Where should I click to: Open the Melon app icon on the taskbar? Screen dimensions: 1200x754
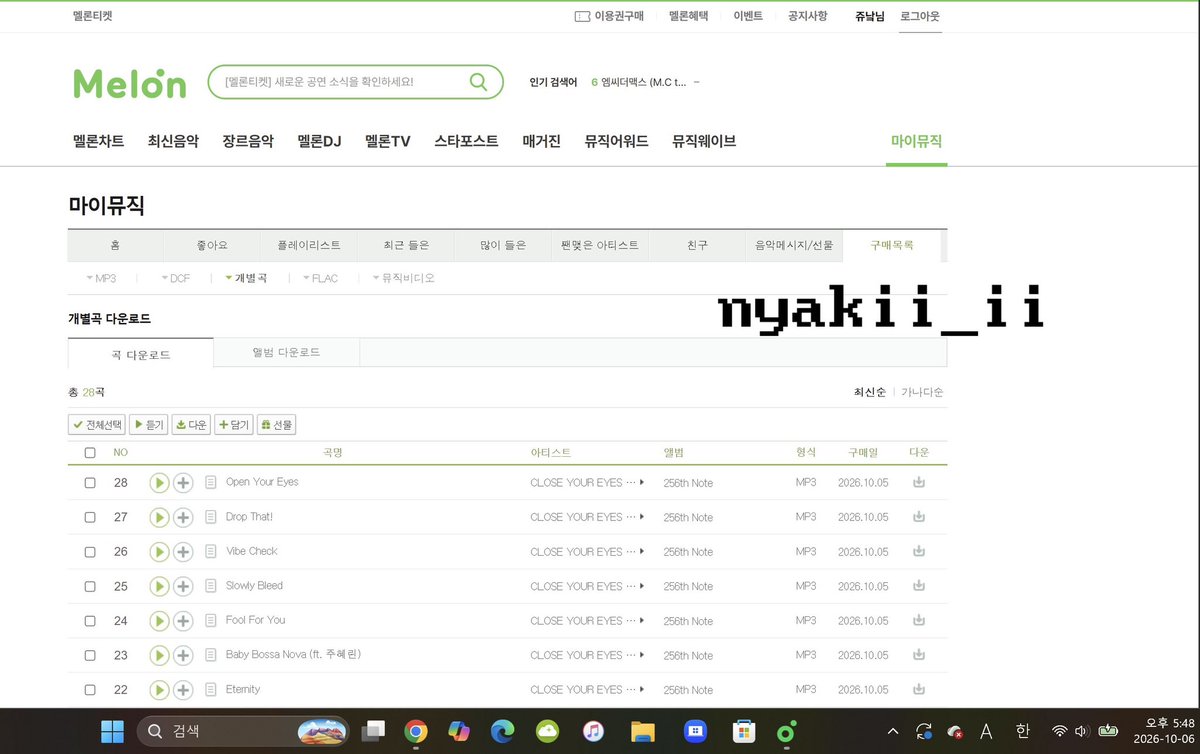coord(786,732)
